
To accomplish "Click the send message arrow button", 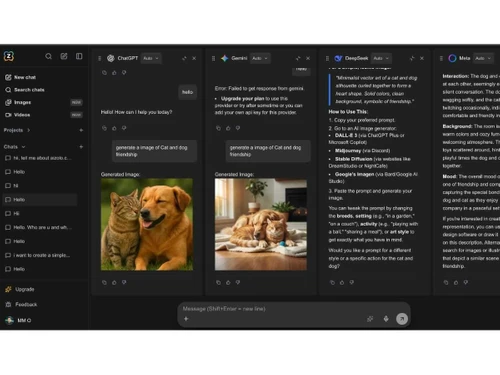I will point(402,319).
